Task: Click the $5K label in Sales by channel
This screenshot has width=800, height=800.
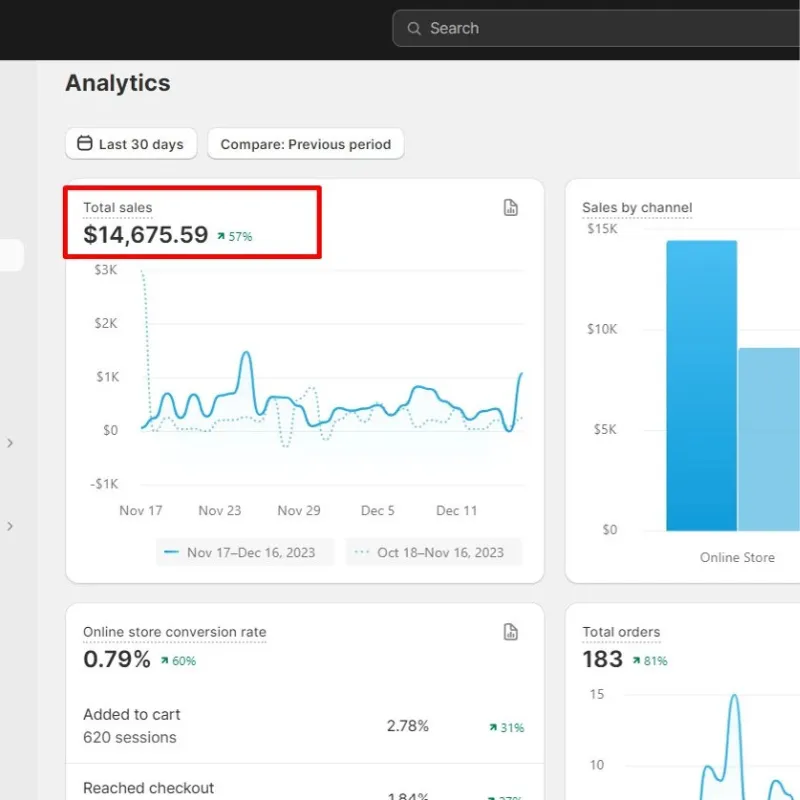Action: [x=605, y=430]
